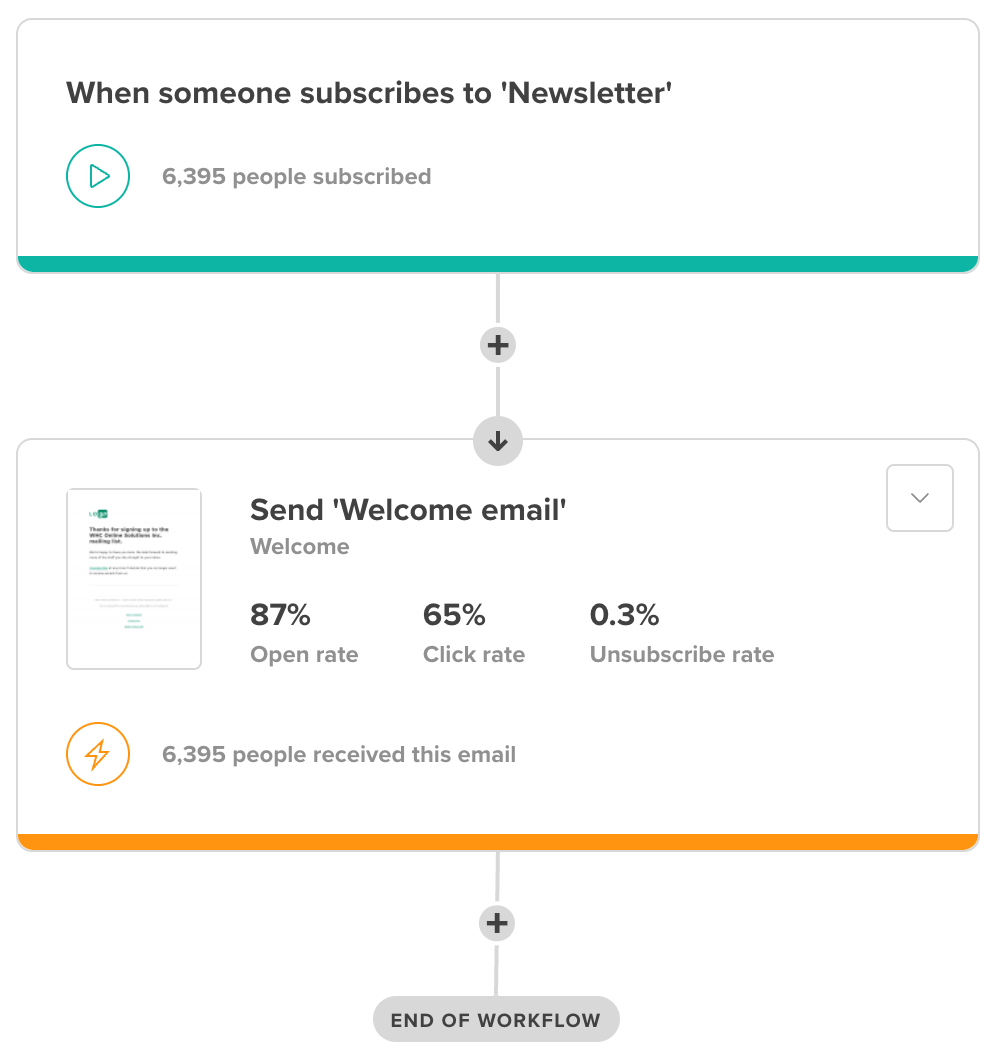Image resolution: width=996 pixels, height=1060 pixels.
Task: Click the plus icon below the Newsletter trigger
Action: click(x=497, y=344)
